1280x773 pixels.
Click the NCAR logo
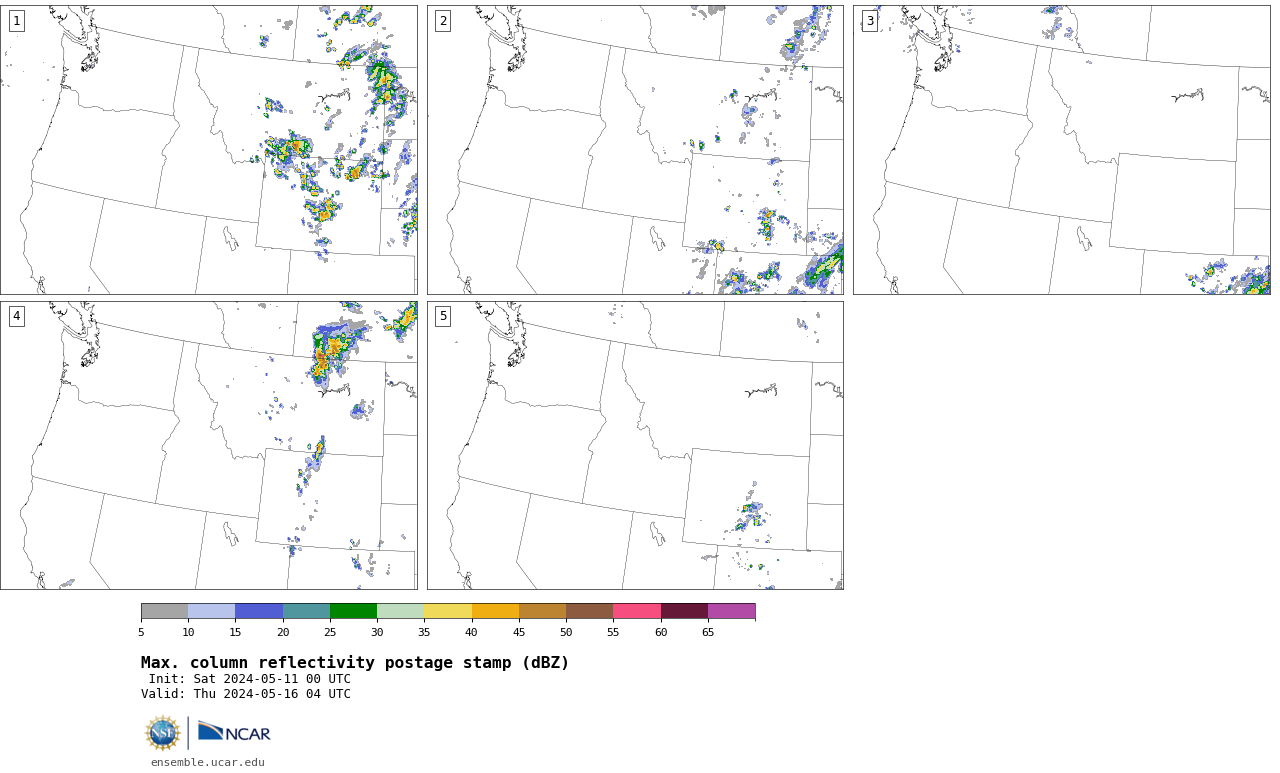pos(234,733)
